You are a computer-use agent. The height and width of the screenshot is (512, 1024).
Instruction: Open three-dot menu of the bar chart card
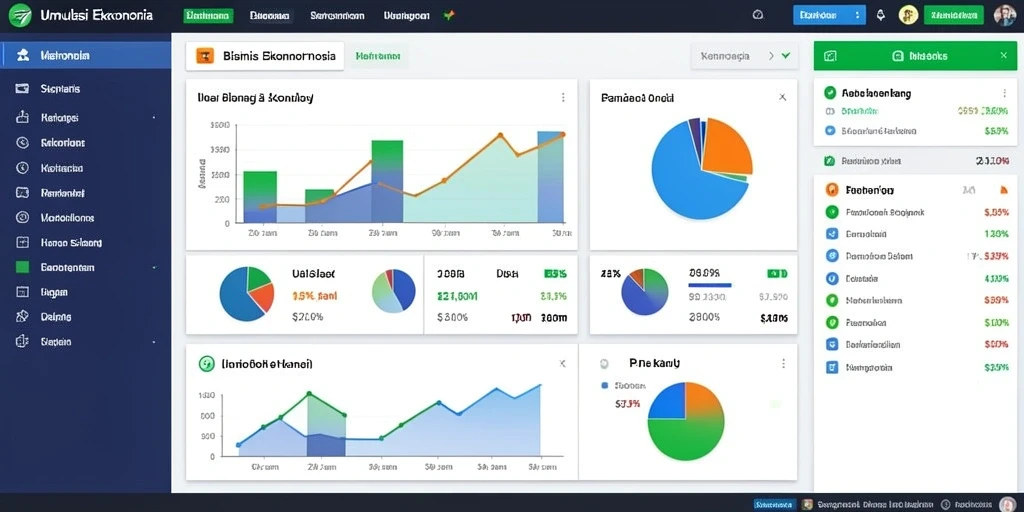coord(563,97)
